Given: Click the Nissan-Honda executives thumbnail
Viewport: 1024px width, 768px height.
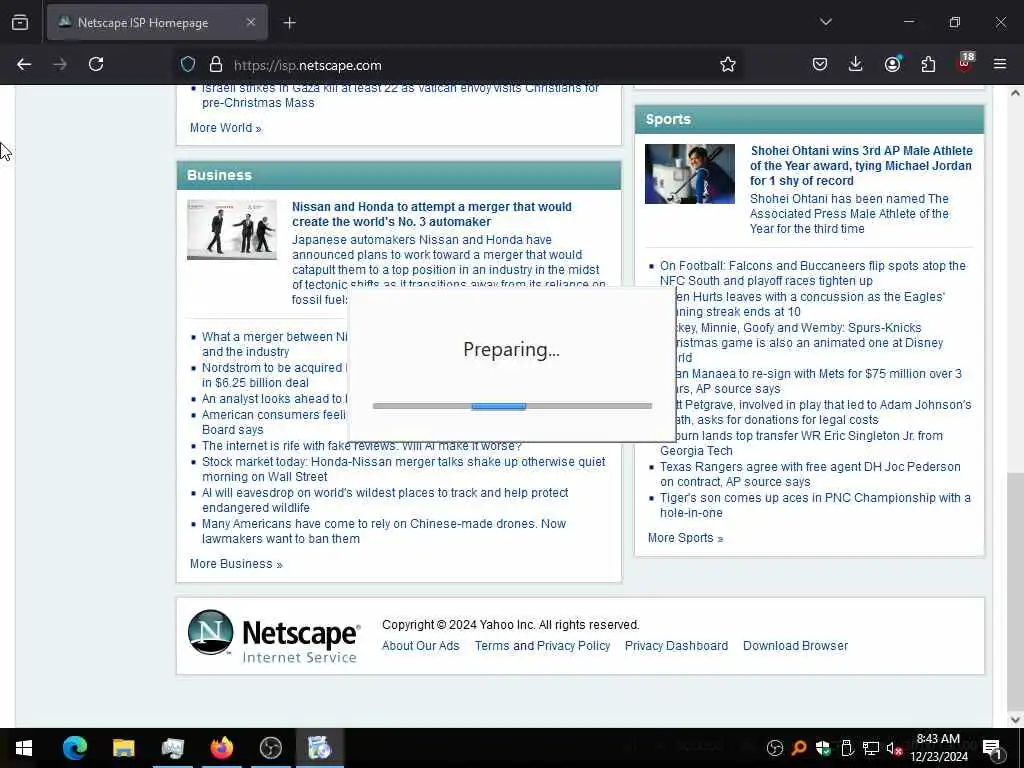Looking at the screenshot, I should pos(232,230).
